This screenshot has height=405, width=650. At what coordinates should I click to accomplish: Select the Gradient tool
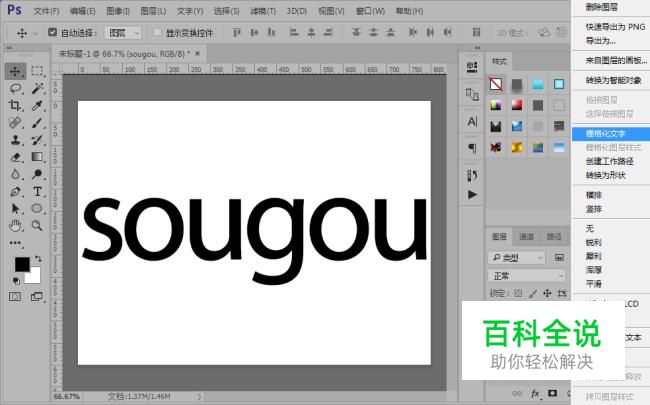[37, 157]
